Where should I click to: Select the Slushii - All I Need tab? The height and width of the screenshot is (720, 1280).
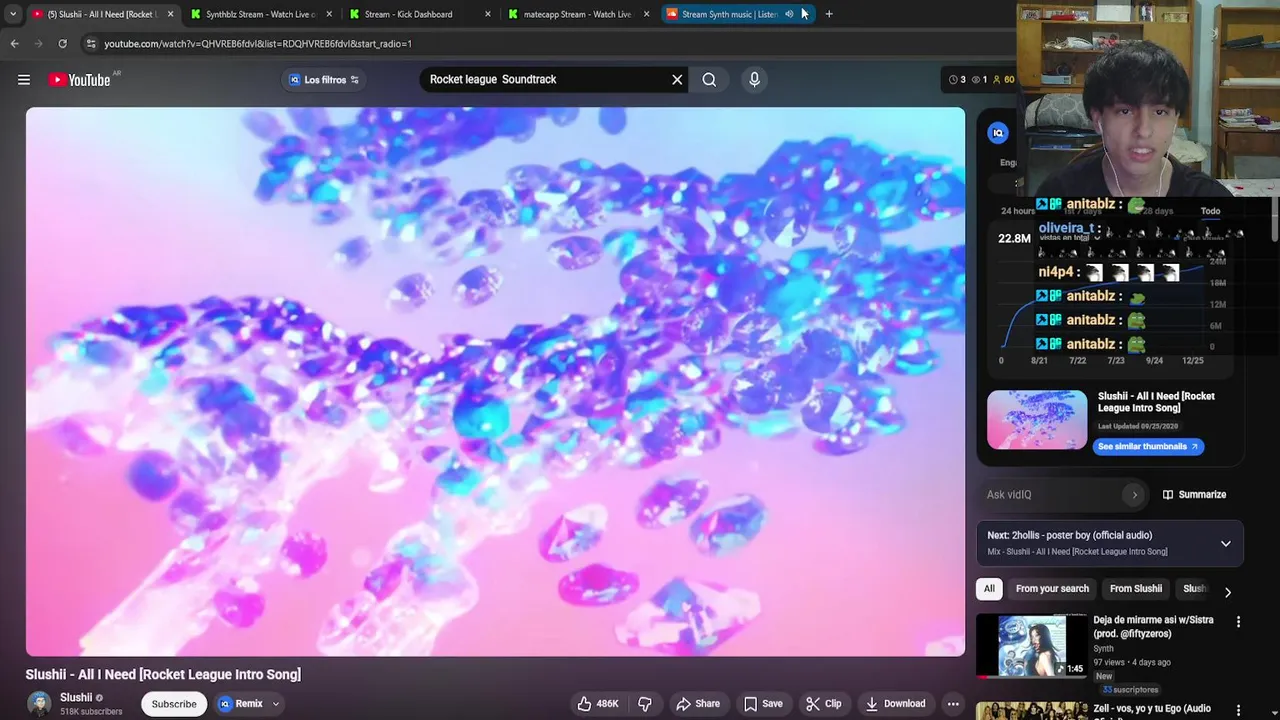[101, 14]
